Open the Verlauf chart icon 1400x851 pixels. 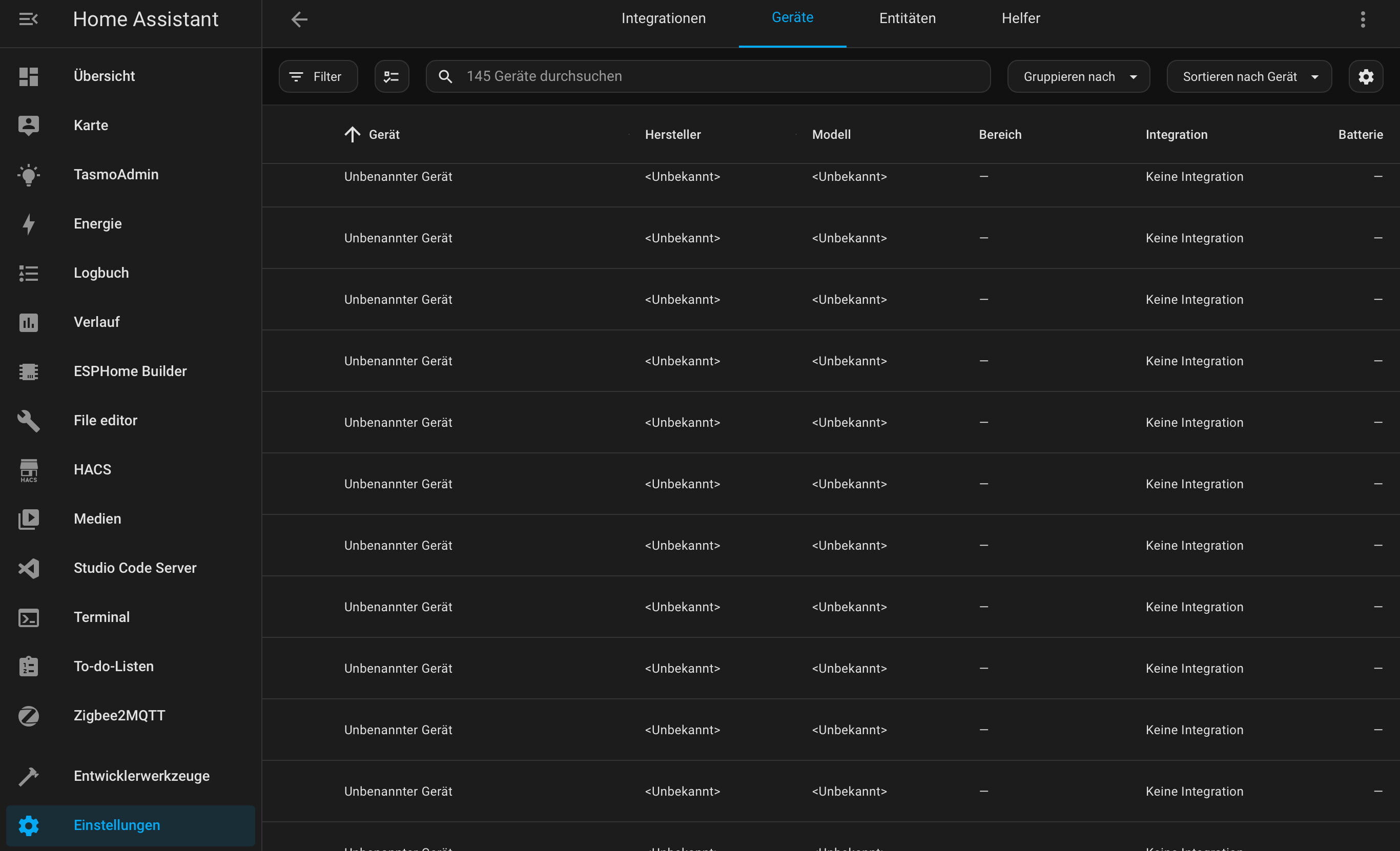point(28,322)
